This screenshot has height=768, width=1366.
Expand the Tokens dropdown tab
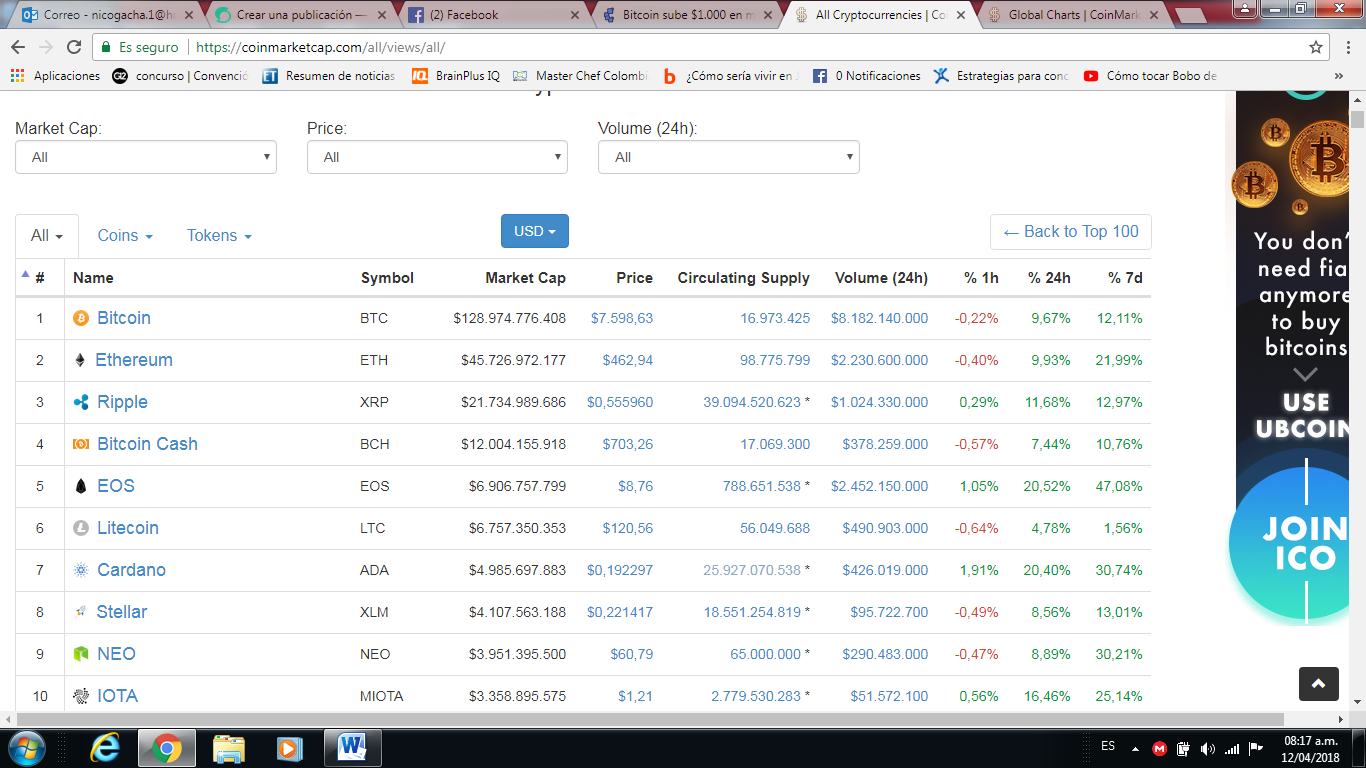[219, 235]
